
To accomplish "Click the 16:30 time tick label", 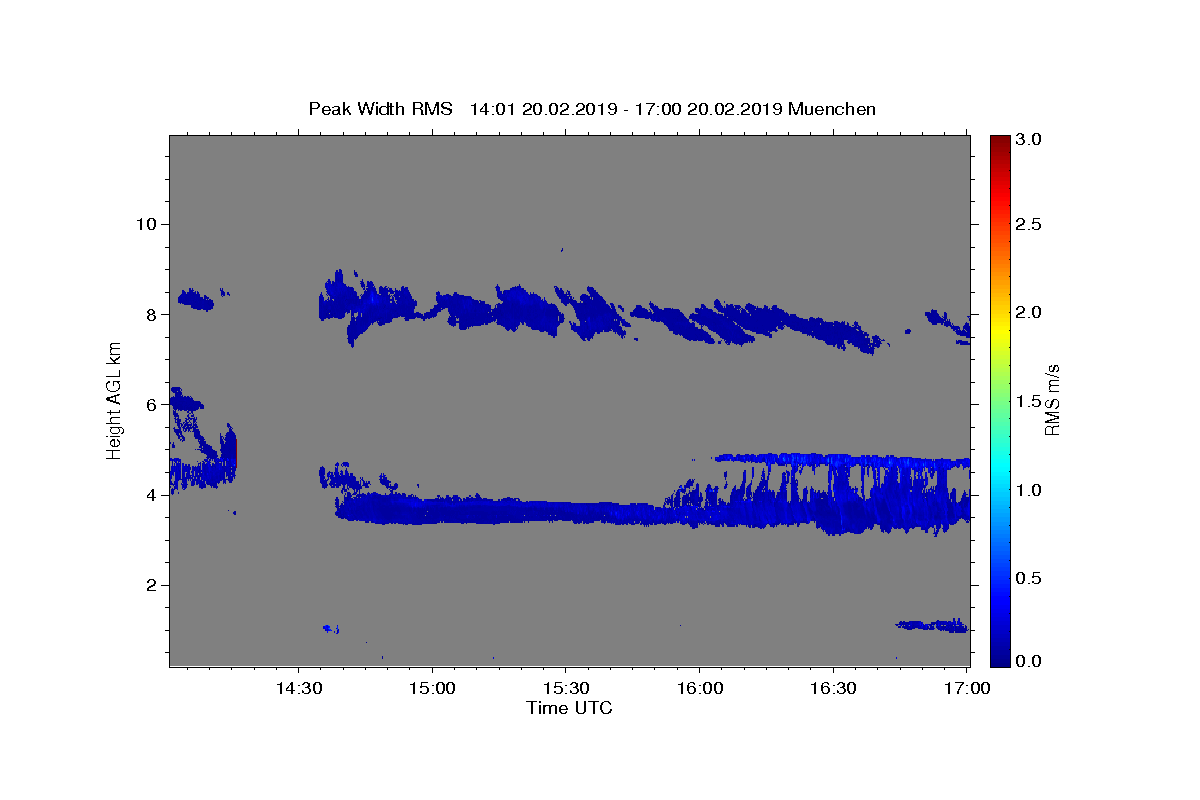I will click(833, 689).
